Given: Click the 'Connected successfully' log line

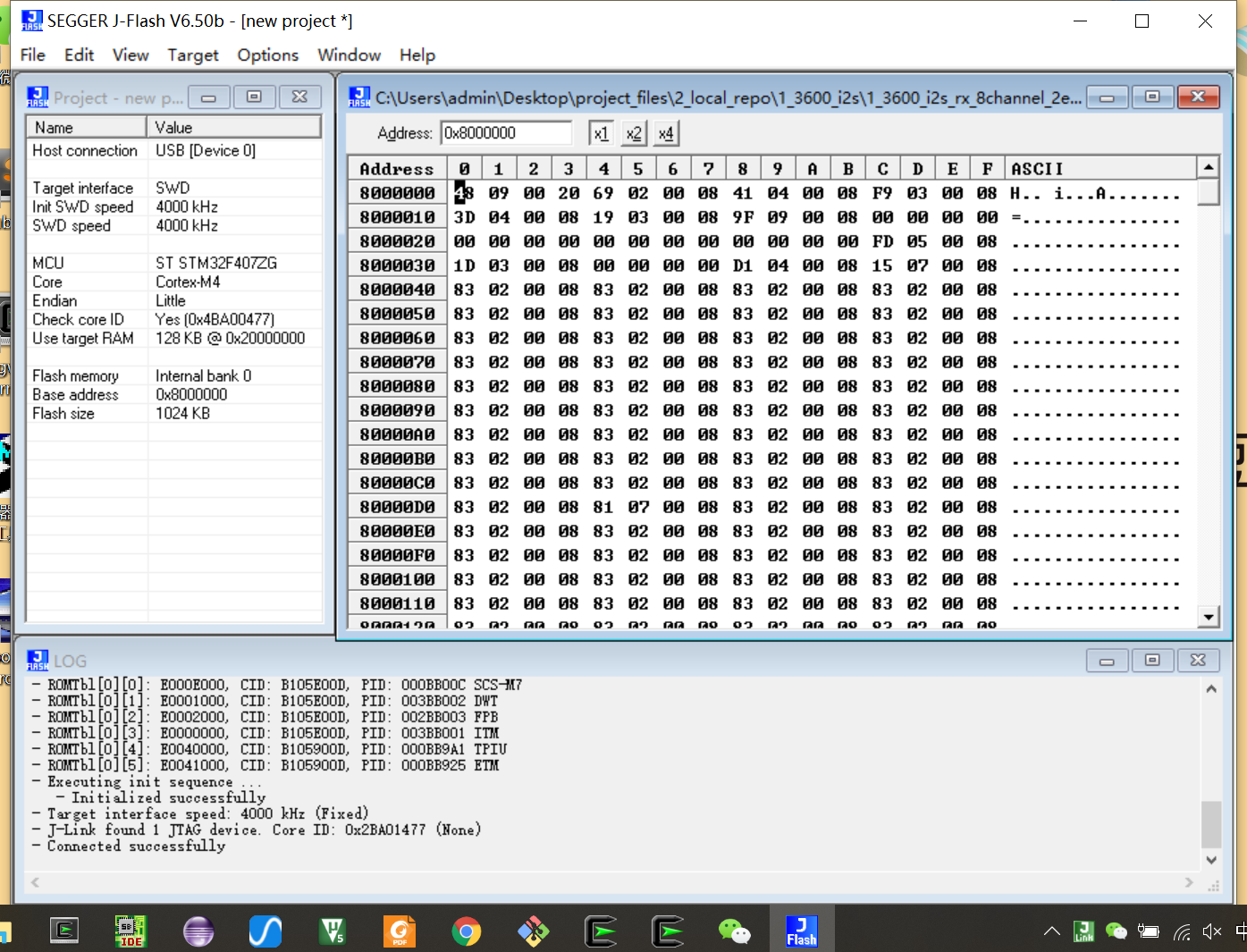Looking at the screenshot, I should coord(136,846).
